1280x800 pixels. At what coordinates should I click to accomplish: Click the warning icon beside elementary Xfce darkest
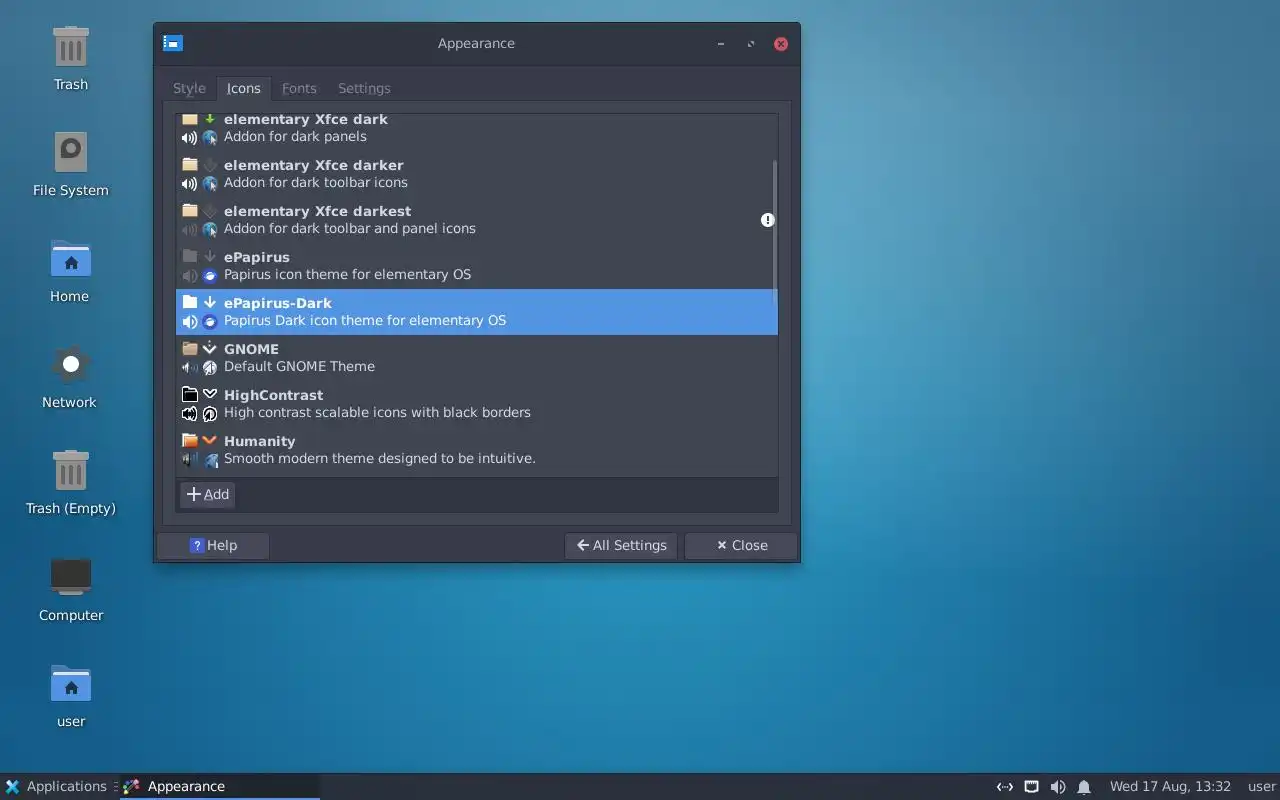pyautogui.click(x=767, y=220)
